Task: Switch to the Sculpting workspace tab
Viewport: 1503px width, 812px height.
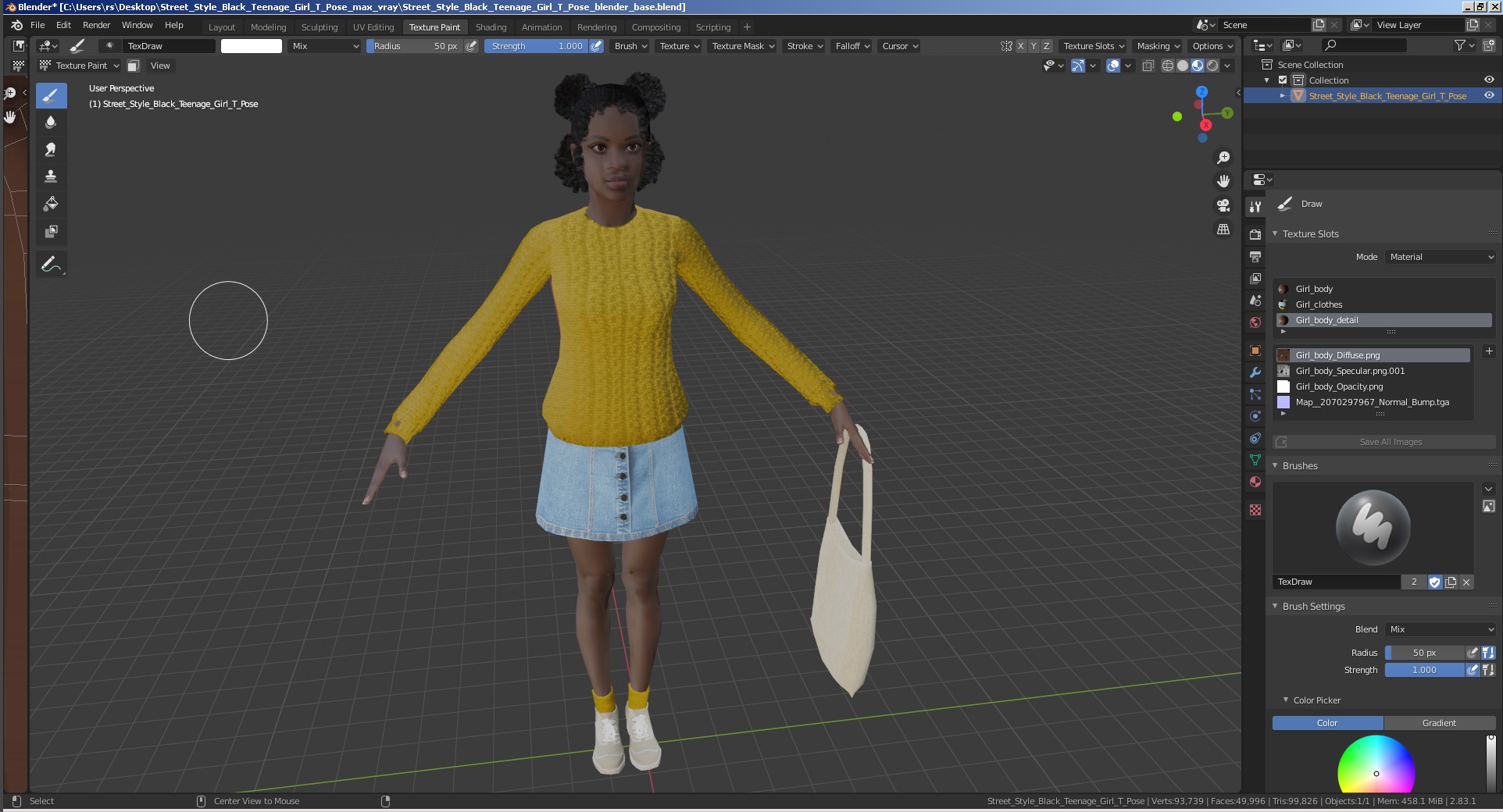Action: coord(320,27)
